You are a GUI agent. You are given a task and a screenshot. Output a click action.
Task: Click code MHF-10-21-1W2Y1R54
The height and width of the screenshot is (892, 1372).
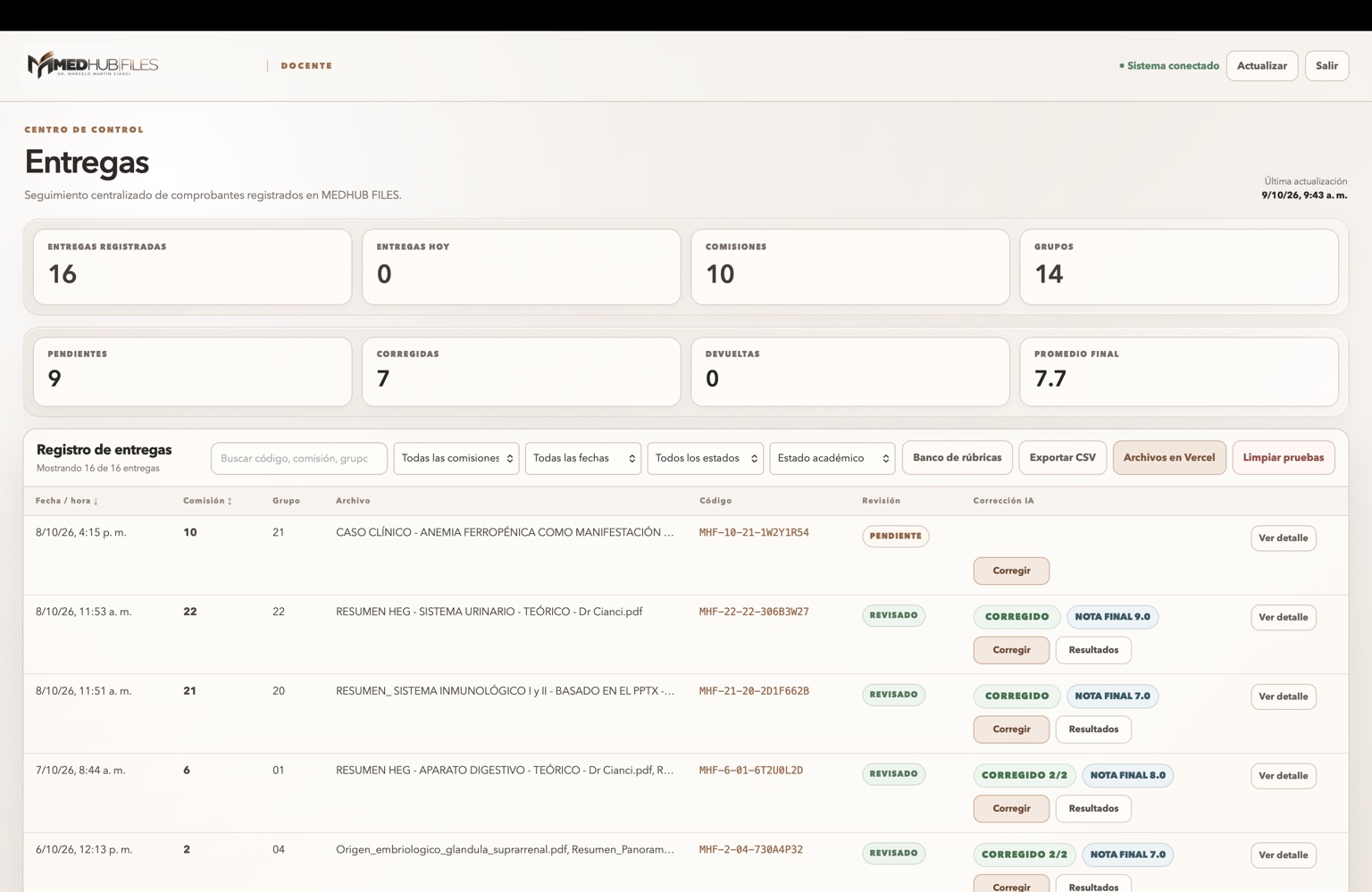pyautogui.click(x=754, y=532)
